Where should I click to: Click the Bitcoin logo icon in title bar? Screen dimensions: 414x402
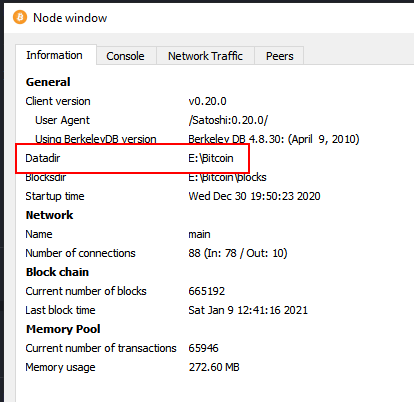click(20, 17)
